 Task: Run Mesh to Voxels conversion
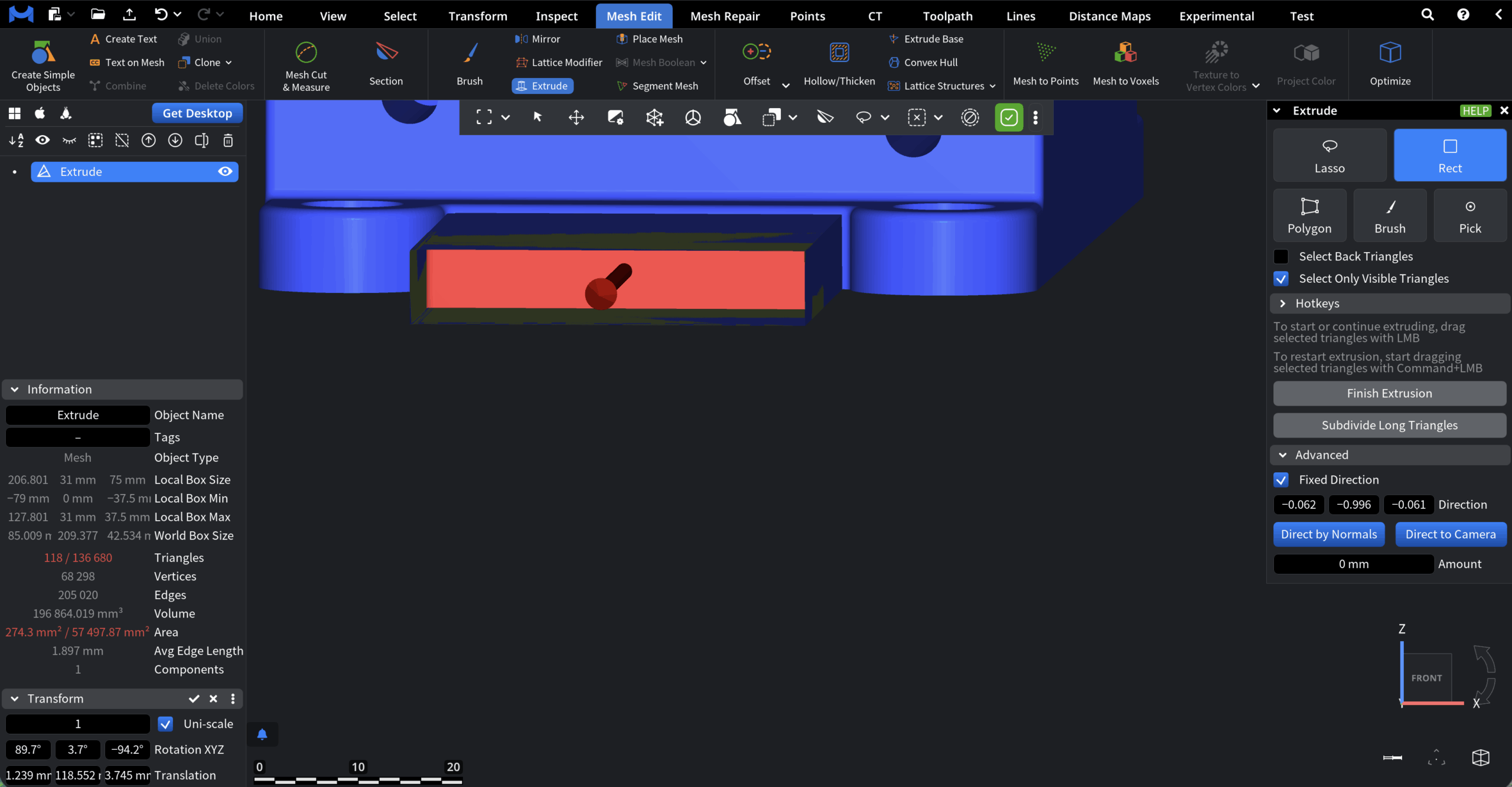click(1126, 64)
